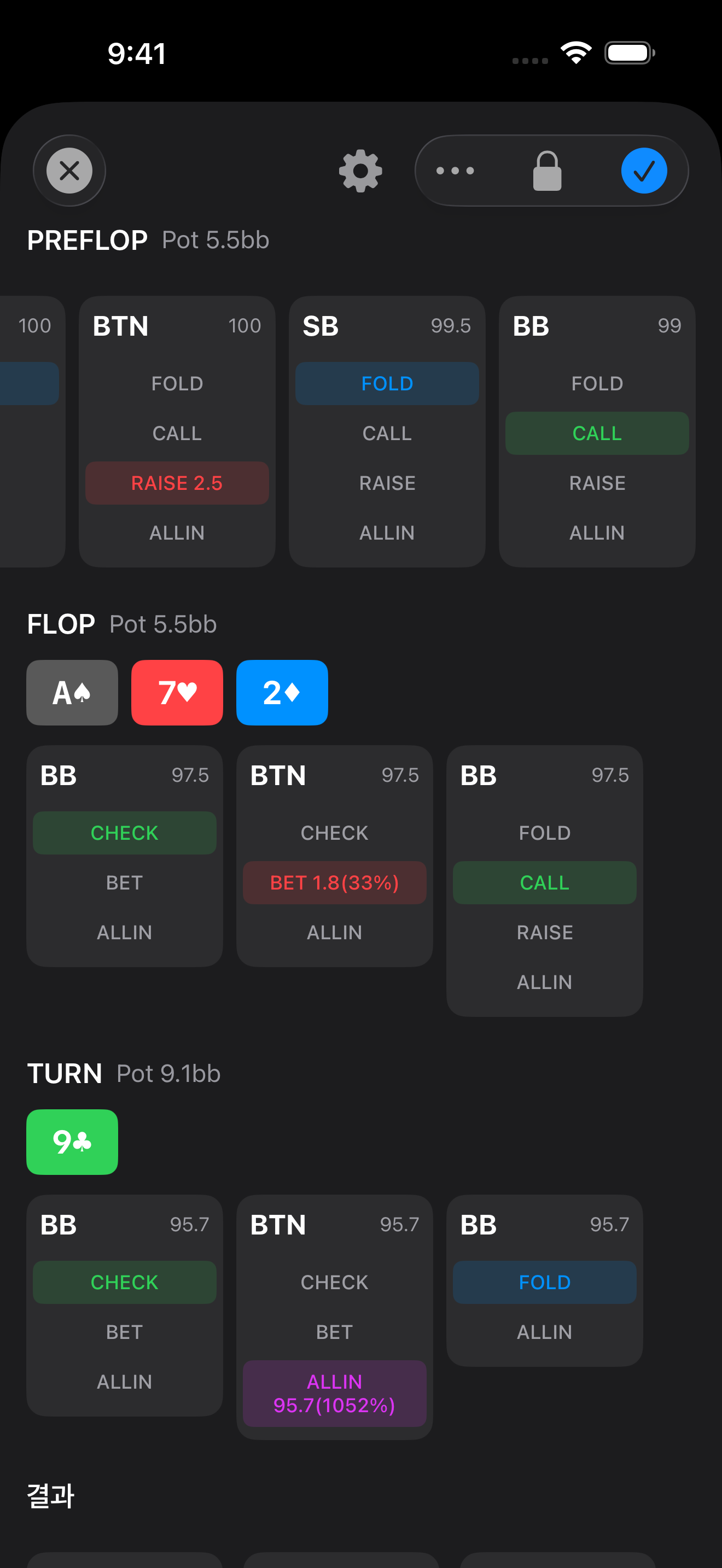Choose FOLD for SB preflop
This screenshot has width=722, height=1568.
pyautogui.click(x=387, y=383)
